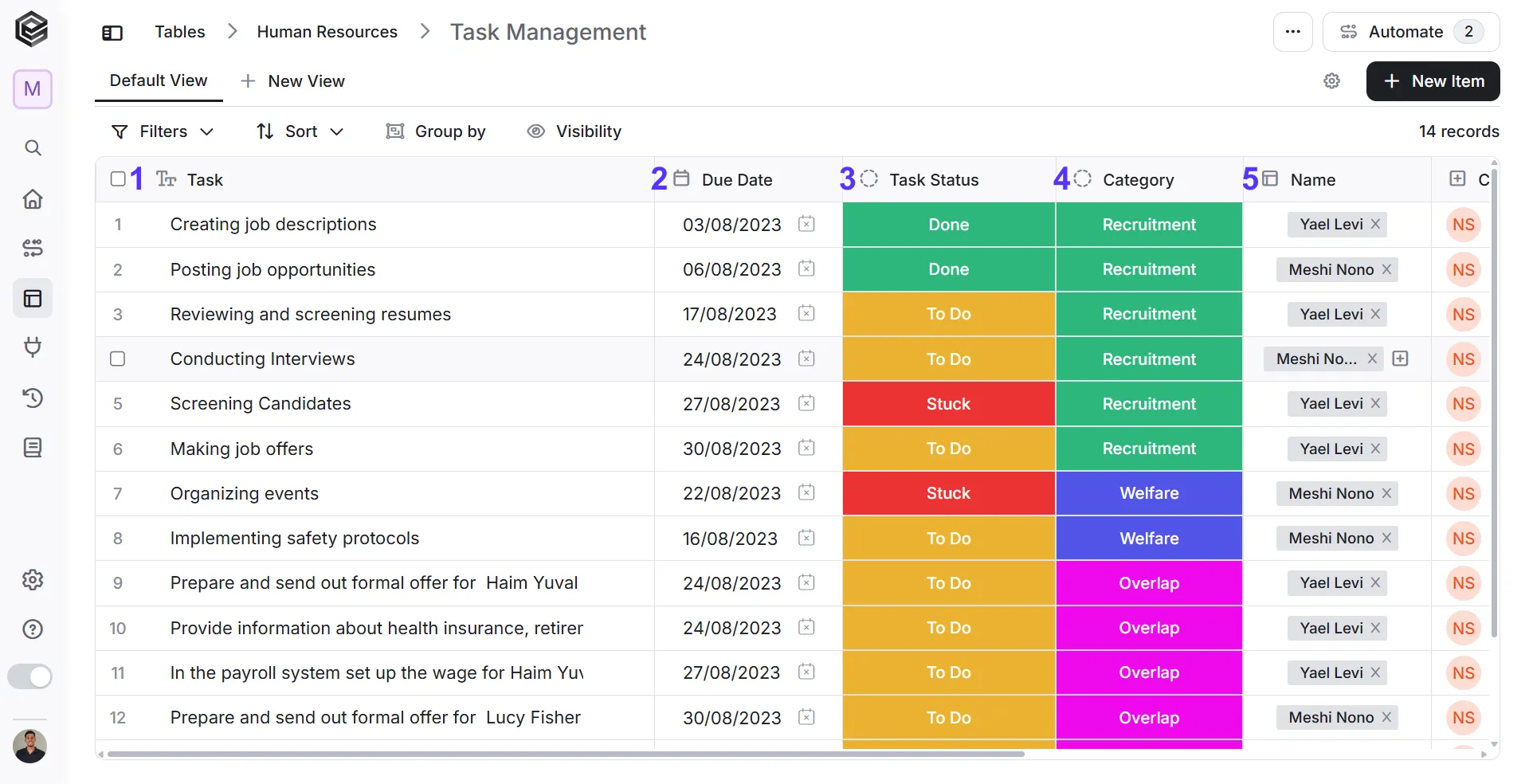Image resolution: width=1529 pixels, height=784 pixels.
Task: Open the search icon in sidebar
Action: click(x=33, y=147)
